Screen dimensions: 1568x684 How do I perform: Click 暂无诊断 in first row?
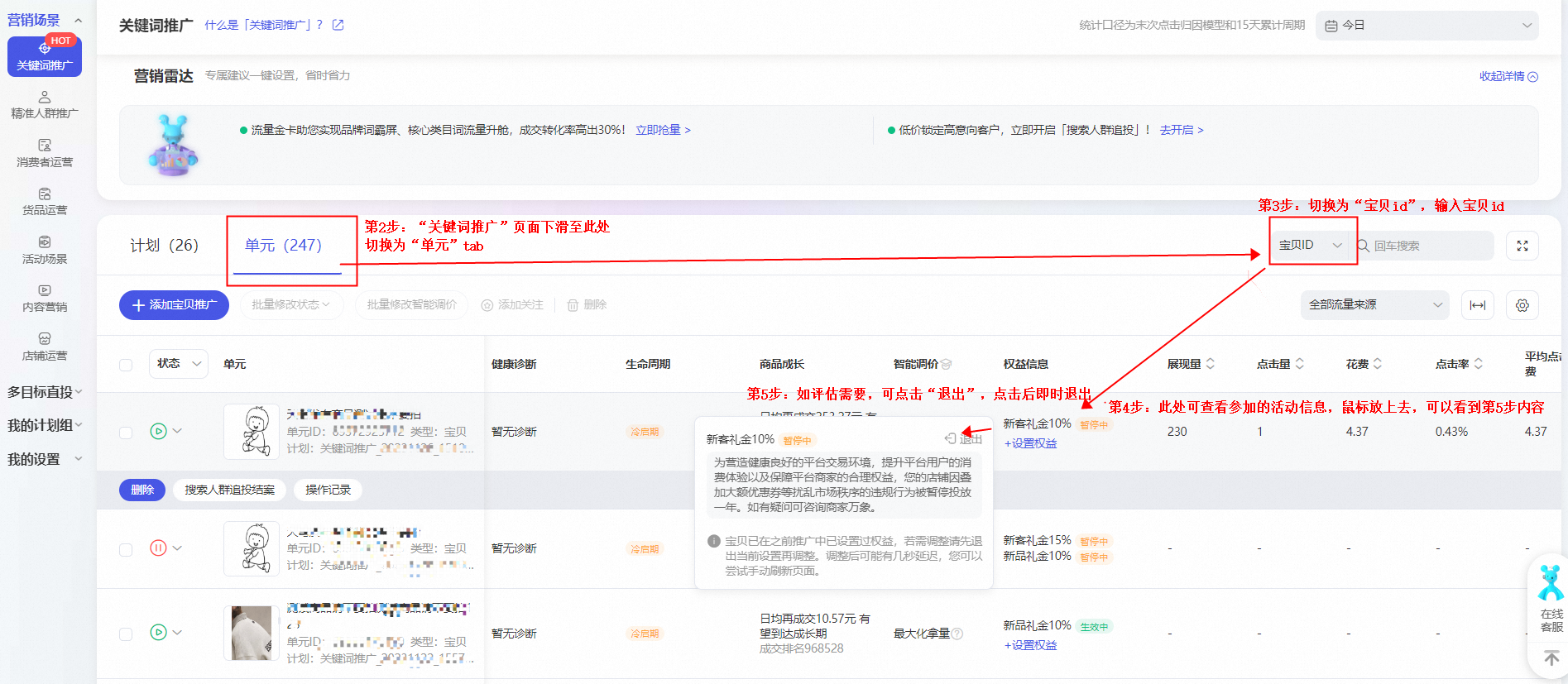[514, 432]
